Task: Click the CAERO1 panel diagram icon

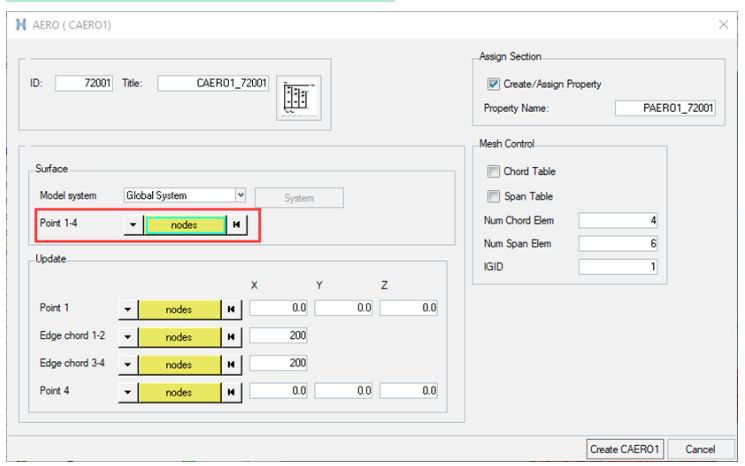Action: point(299,98)
